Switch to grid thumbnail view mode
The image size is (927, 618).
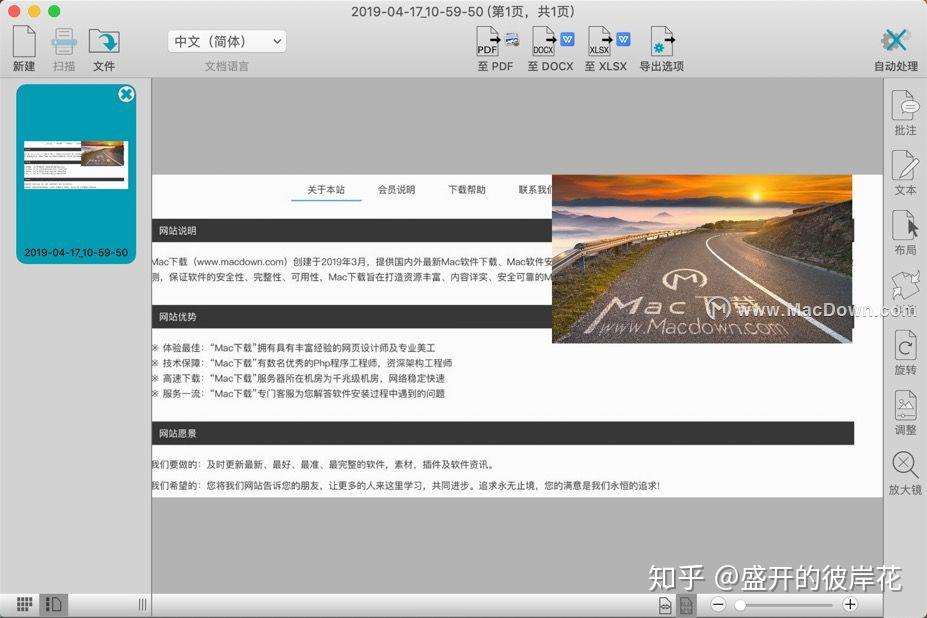click(x=22, y=604)
